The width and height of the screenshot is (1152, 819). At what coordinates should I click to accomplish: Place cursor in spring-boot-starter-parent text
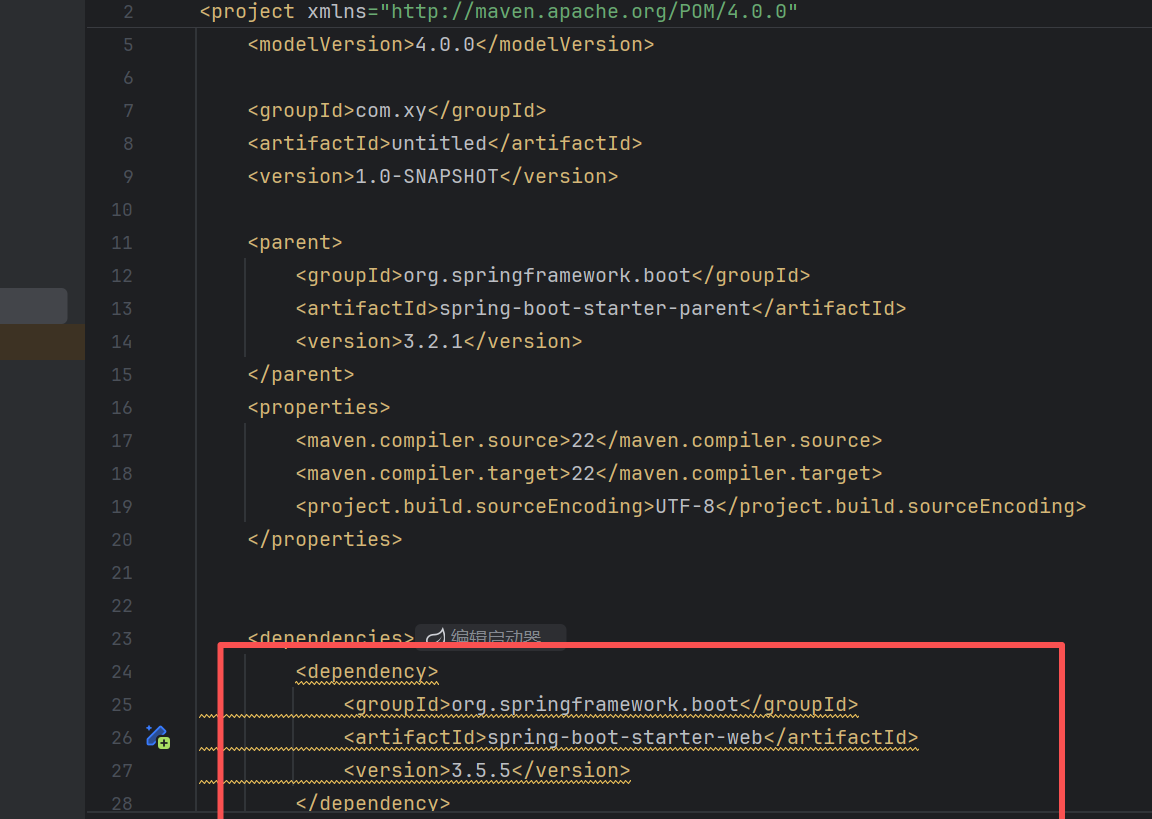click(x=594, y=308)
